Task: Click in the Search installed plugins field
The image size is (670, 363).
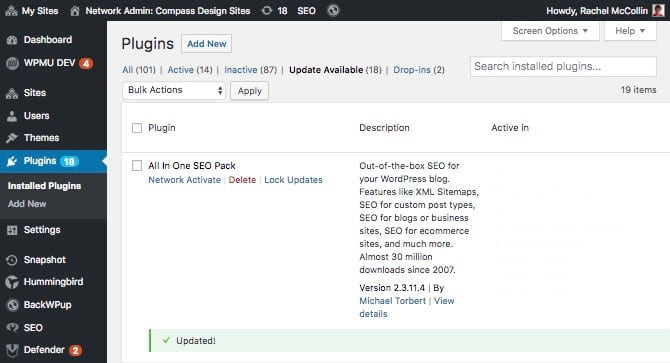Action: click(x=563, y=67)
